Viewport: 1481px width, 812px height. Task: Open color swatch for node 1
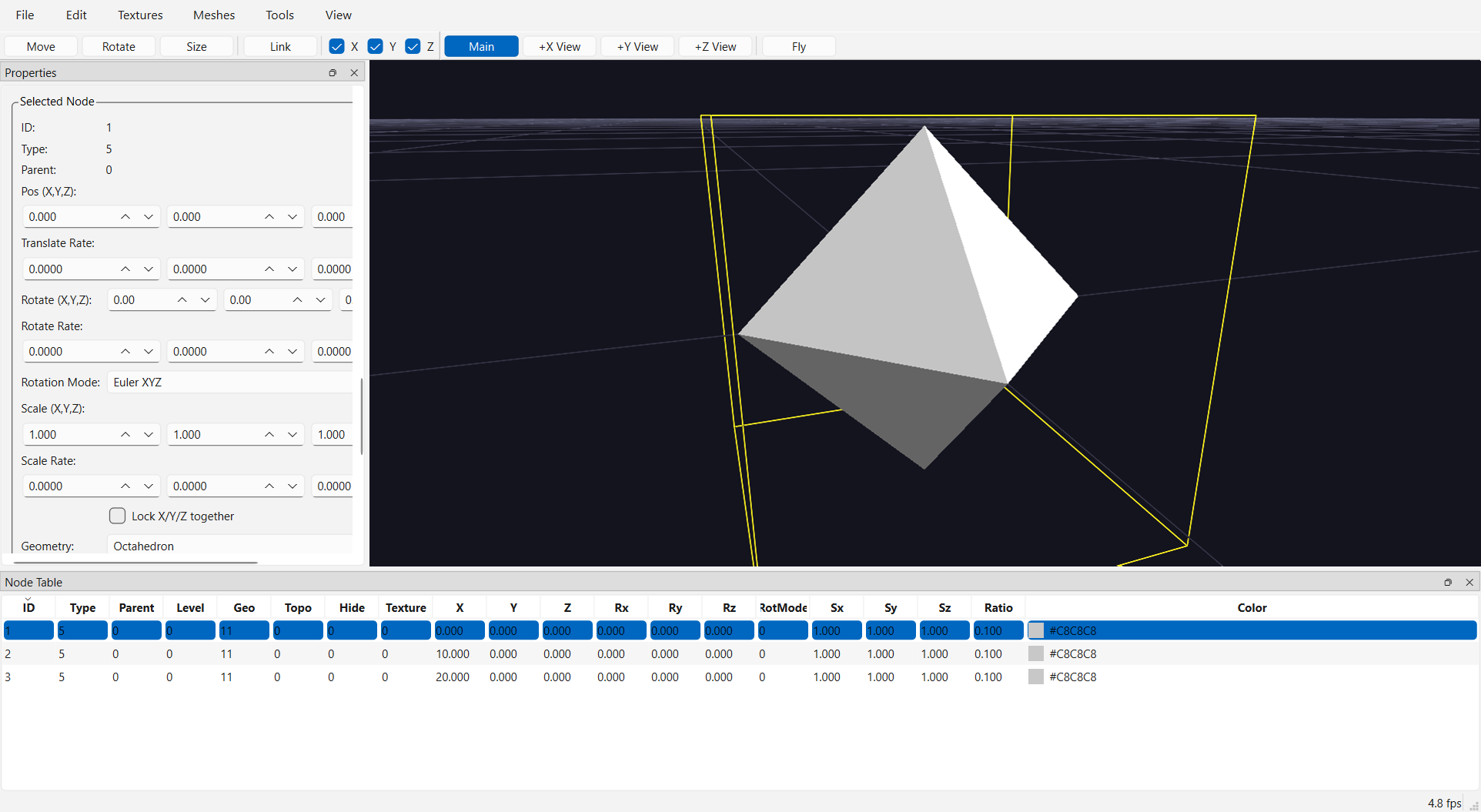coord(1036,630)
